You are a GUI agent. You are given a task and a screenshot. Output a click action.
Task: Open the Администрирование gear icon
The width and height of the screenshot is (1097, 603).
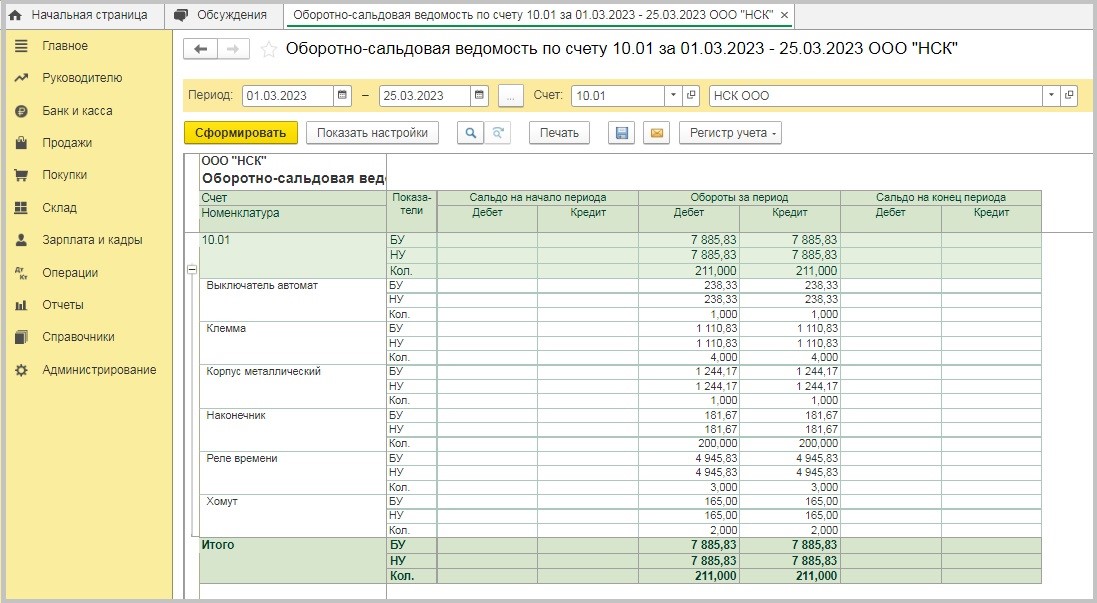[21, 370]
